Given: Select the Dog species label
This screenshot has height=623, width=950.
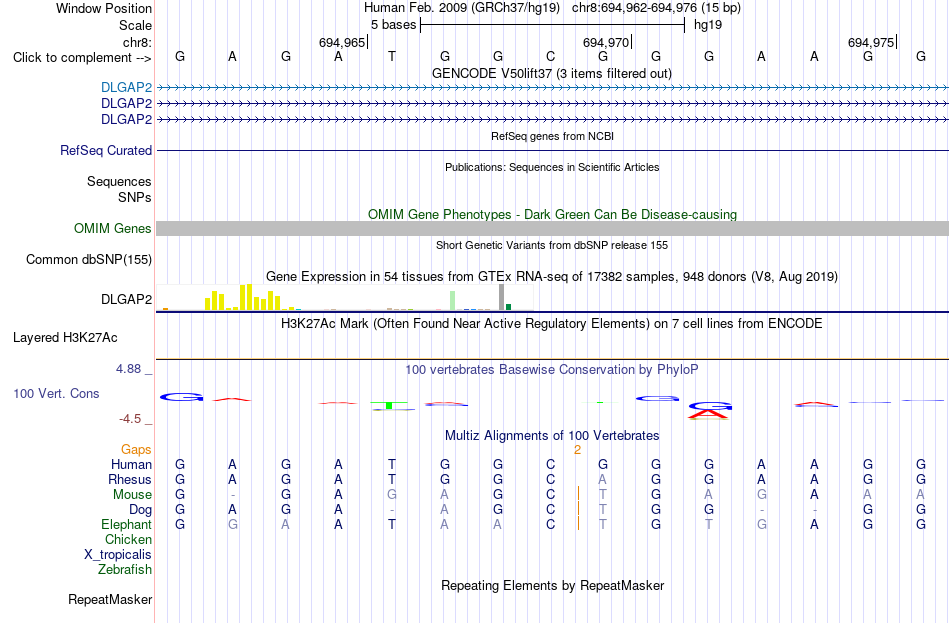Looking at the screenshot, I should click(140, 510).
